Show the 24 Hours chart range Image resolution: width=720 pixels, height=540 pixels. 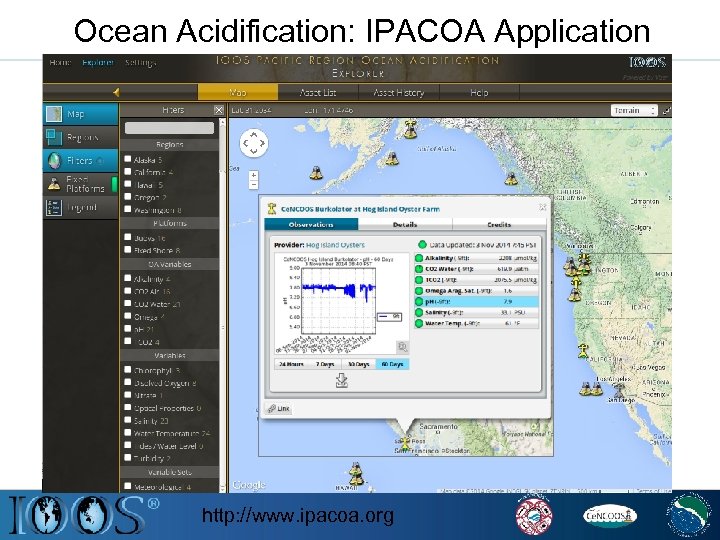[292, 364]
